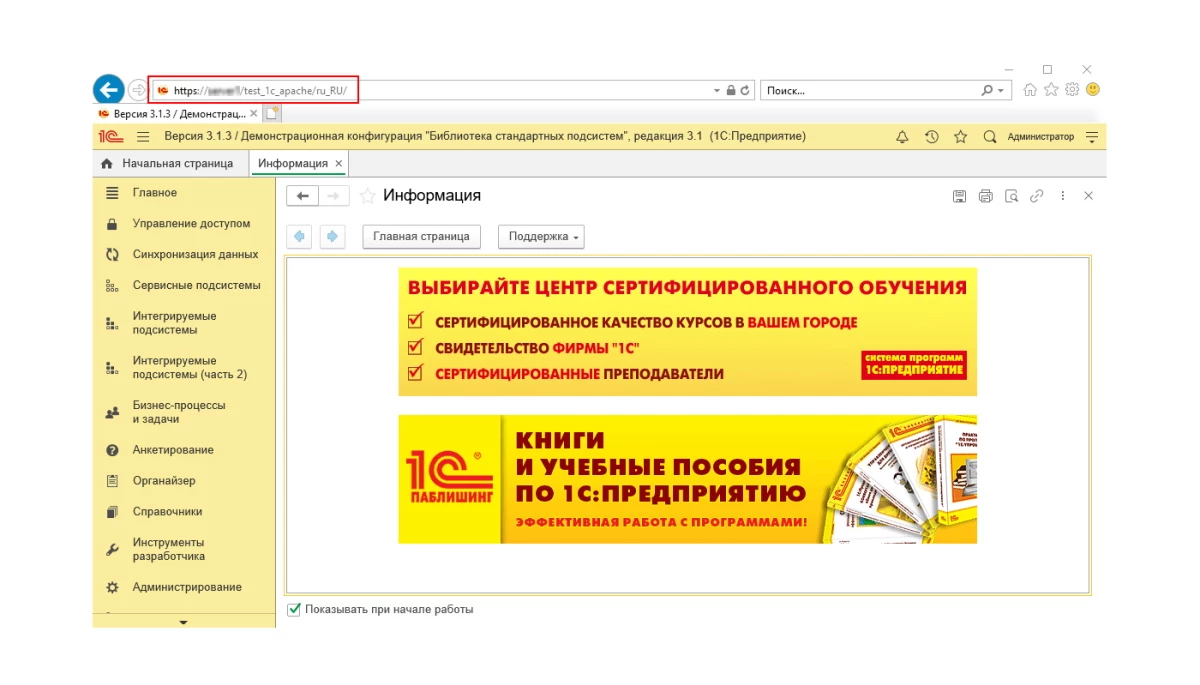The height and width of the screenshot is (685, 1200).
Task: Click the get link chain icon
Action: click(1037, 196)
